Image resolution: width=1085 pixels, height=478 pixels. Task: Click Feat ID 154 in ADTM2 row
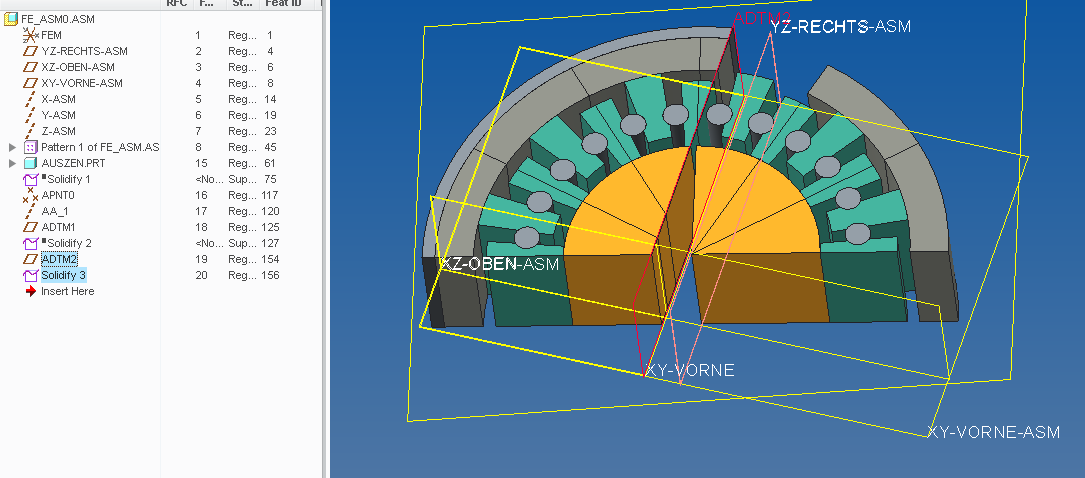271,259
